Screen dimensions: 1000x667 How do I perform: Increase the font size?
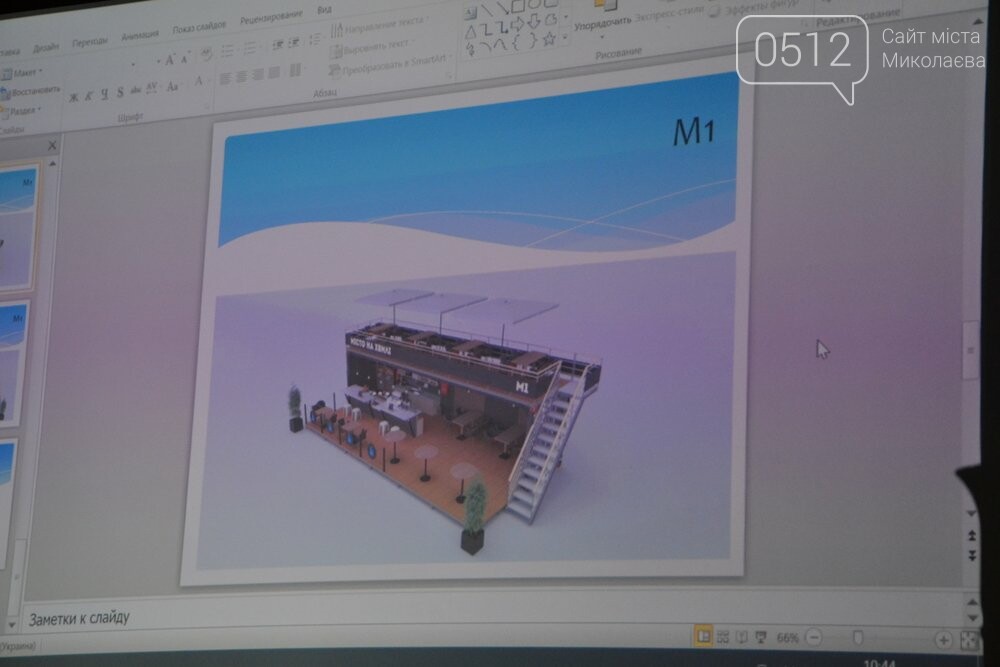point(169,61)
